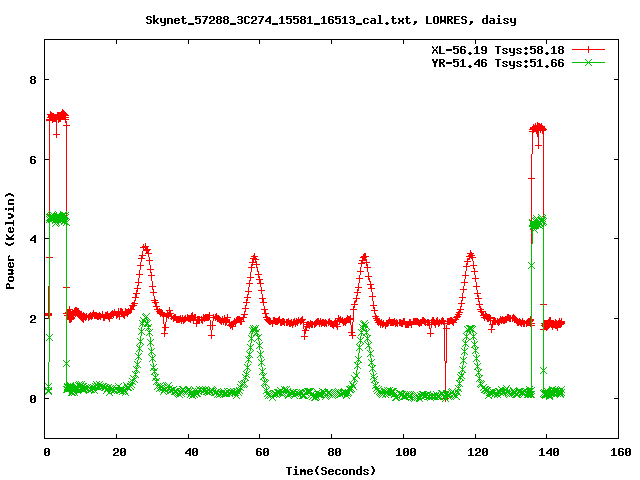Click the red dropout spike near 111 seconds
The width and height of the screenshot is (640, 480).
tap(445, 361)
